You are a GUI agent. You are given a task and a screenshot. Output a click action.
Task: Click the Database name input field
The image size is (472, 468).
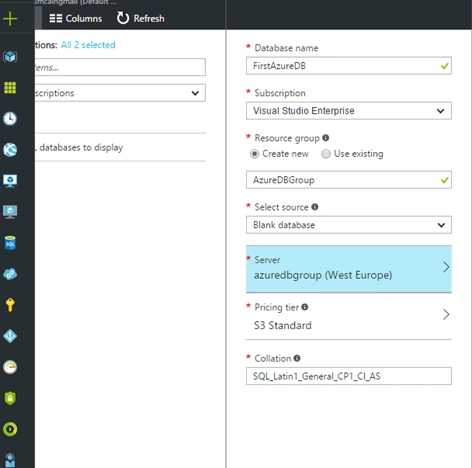(349, 66)
